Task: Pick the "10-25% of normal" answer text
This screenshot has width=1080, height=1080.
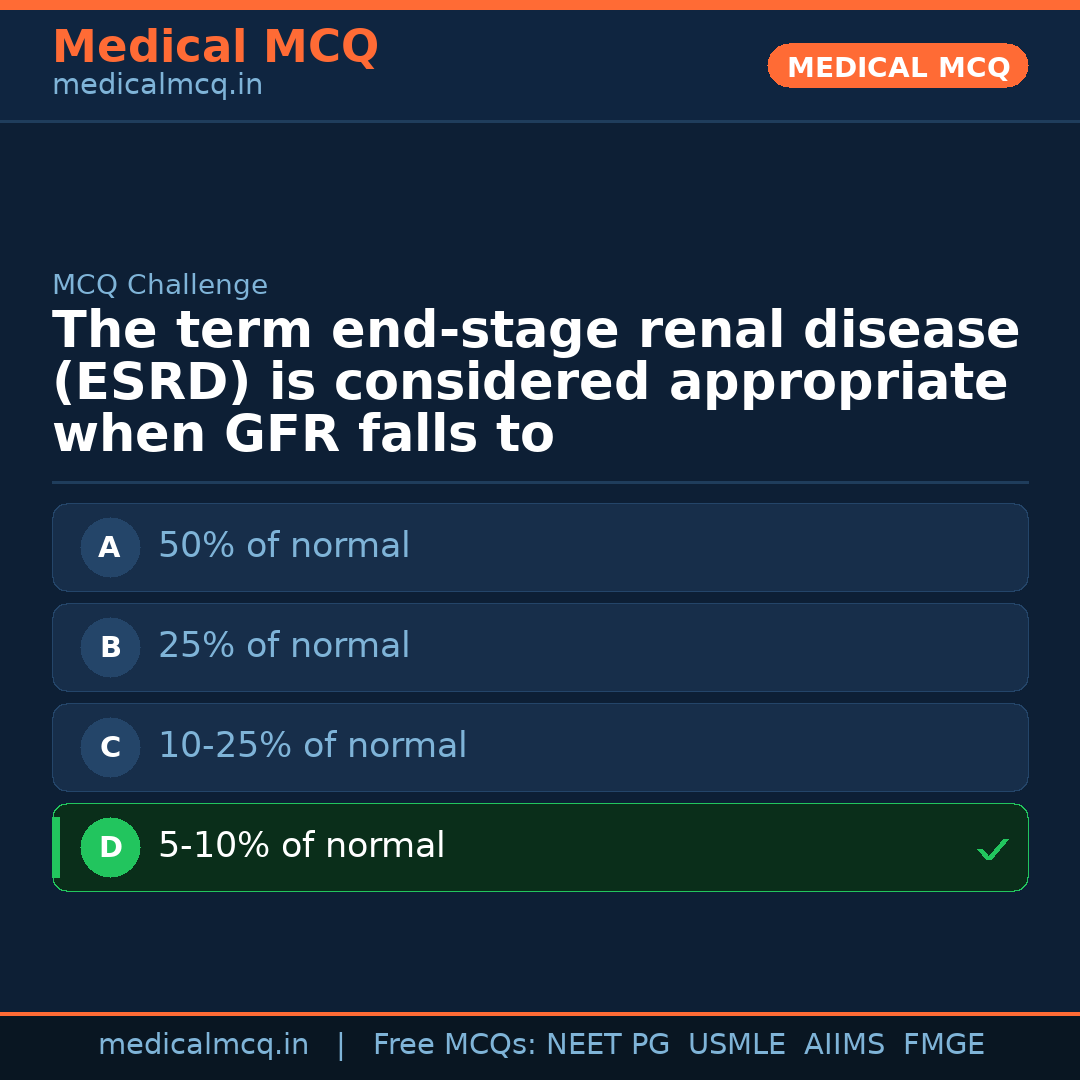Action: coord(312,746)
